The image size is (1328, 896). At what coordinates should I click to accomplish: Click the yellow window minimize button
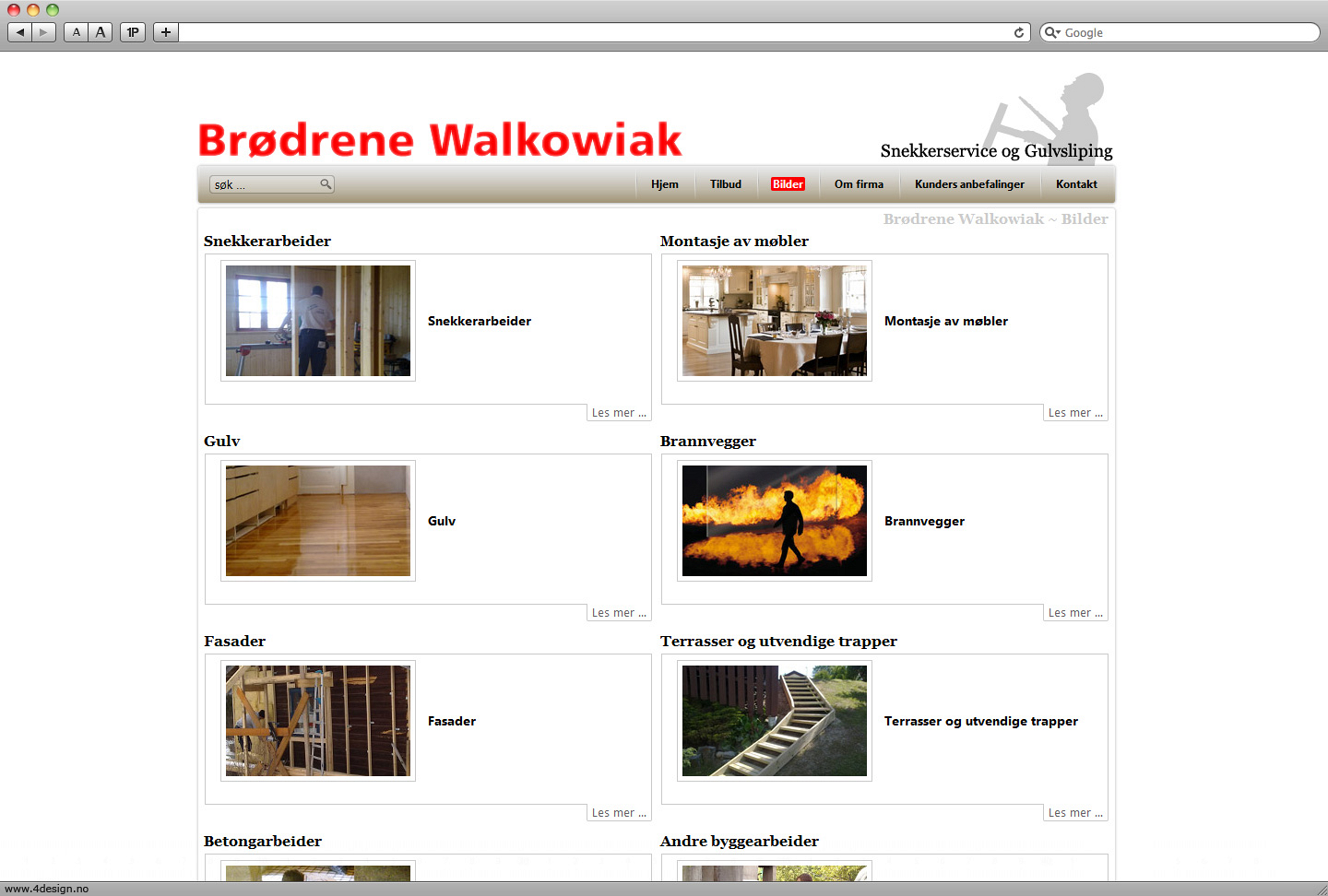pos(33,9)
